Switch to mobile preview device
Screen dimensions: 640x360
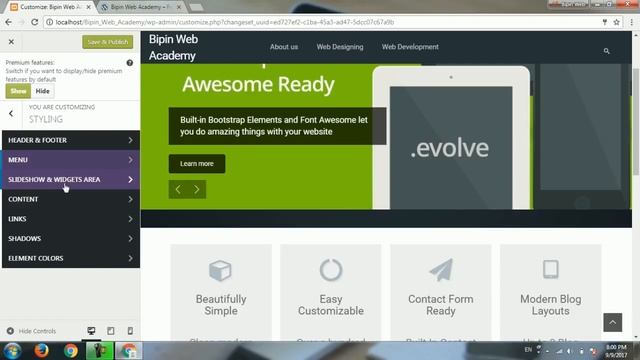click(x=130, y=331)
